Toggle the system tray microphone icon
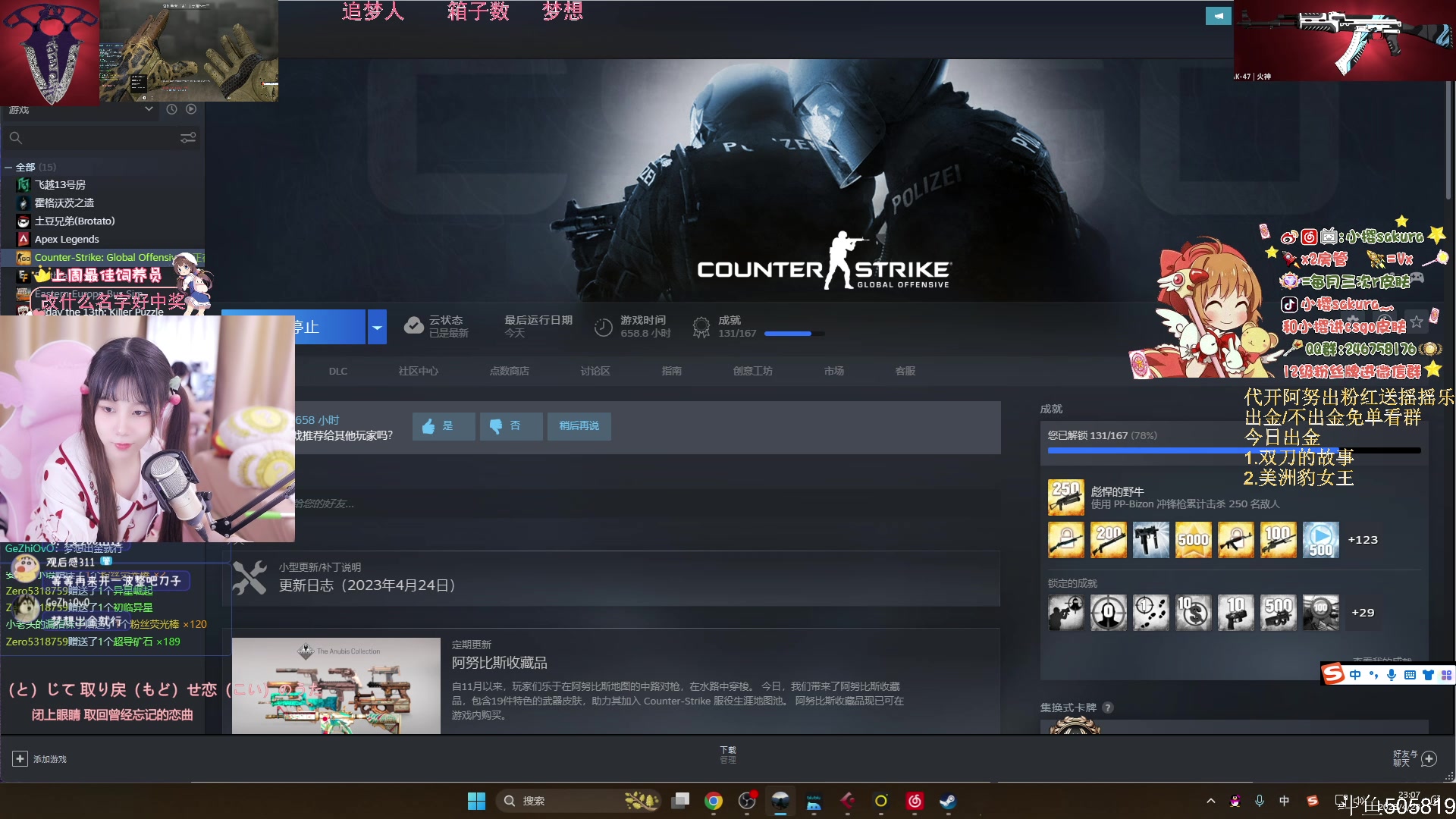 click(1260, 801)
